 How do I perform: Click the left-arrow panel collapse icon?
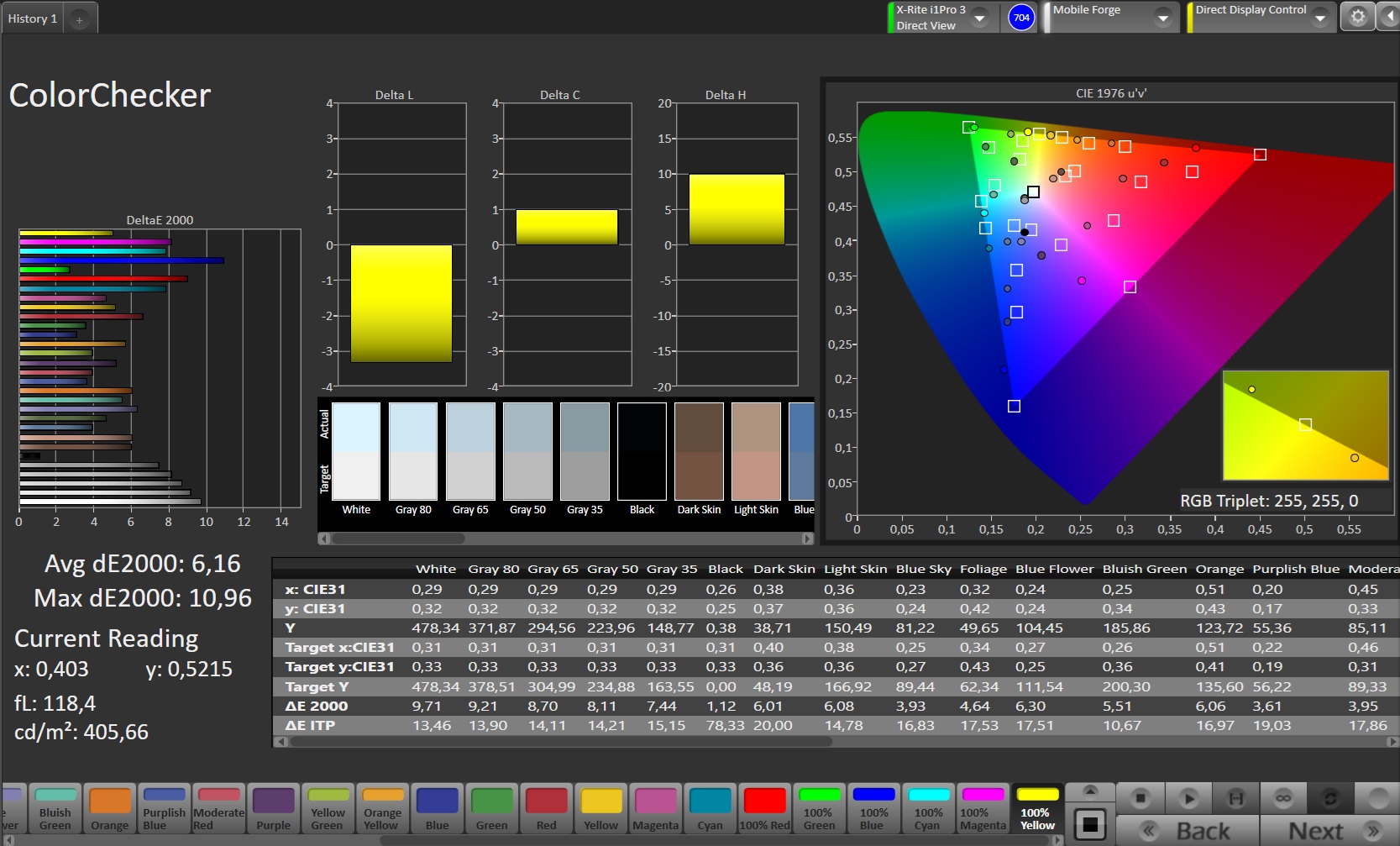click(1389, 17)
